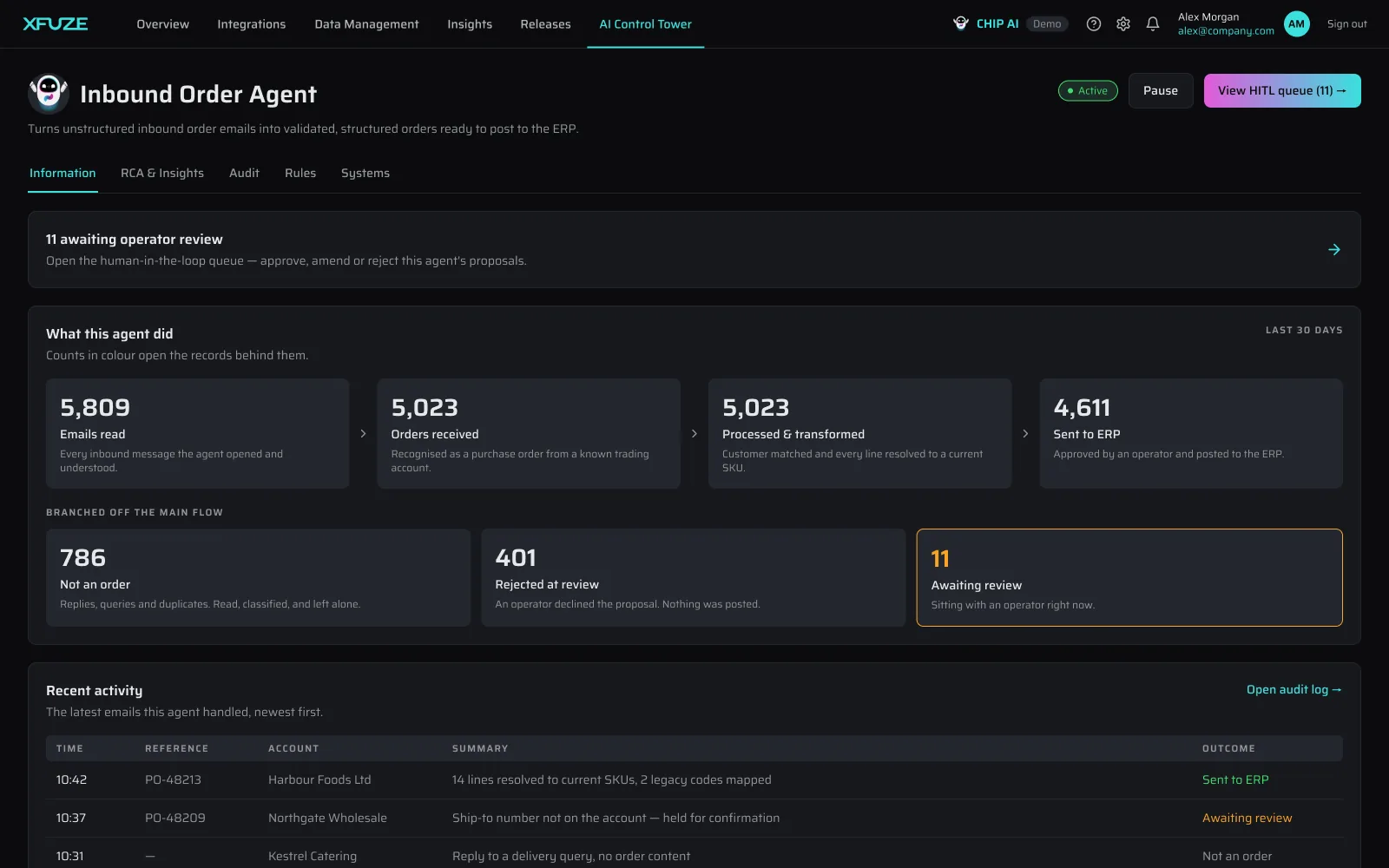Screen dimensions: 1389x868
Task: Open the CHIP AI assistant icon
Action: pyautogui.click(x=961, y=23)
